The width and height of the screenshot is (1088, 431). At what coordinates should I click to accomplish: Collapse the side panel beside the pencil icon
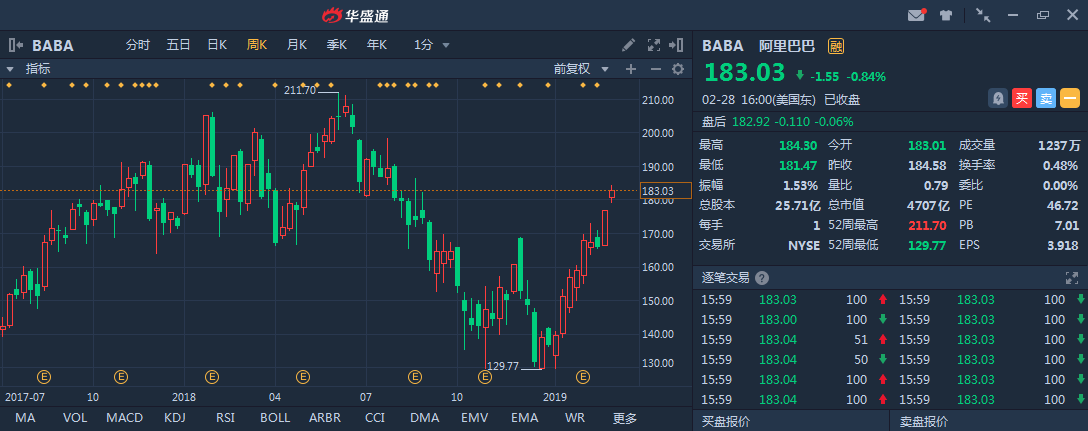coord(679,45)
